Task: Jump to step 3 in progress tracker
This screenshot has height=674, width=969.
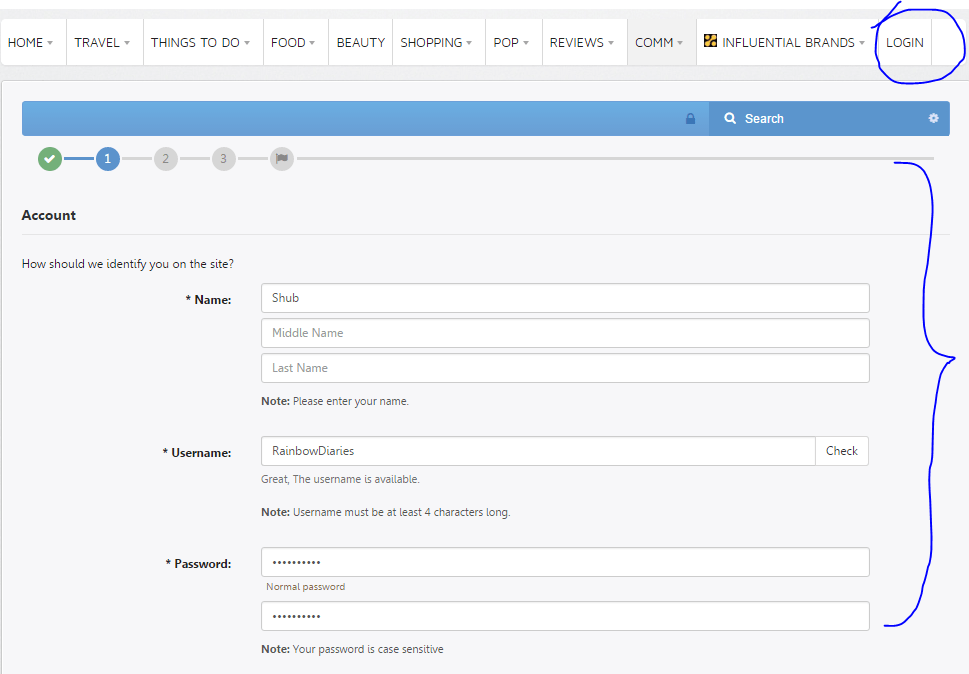Action: (224, 159)
